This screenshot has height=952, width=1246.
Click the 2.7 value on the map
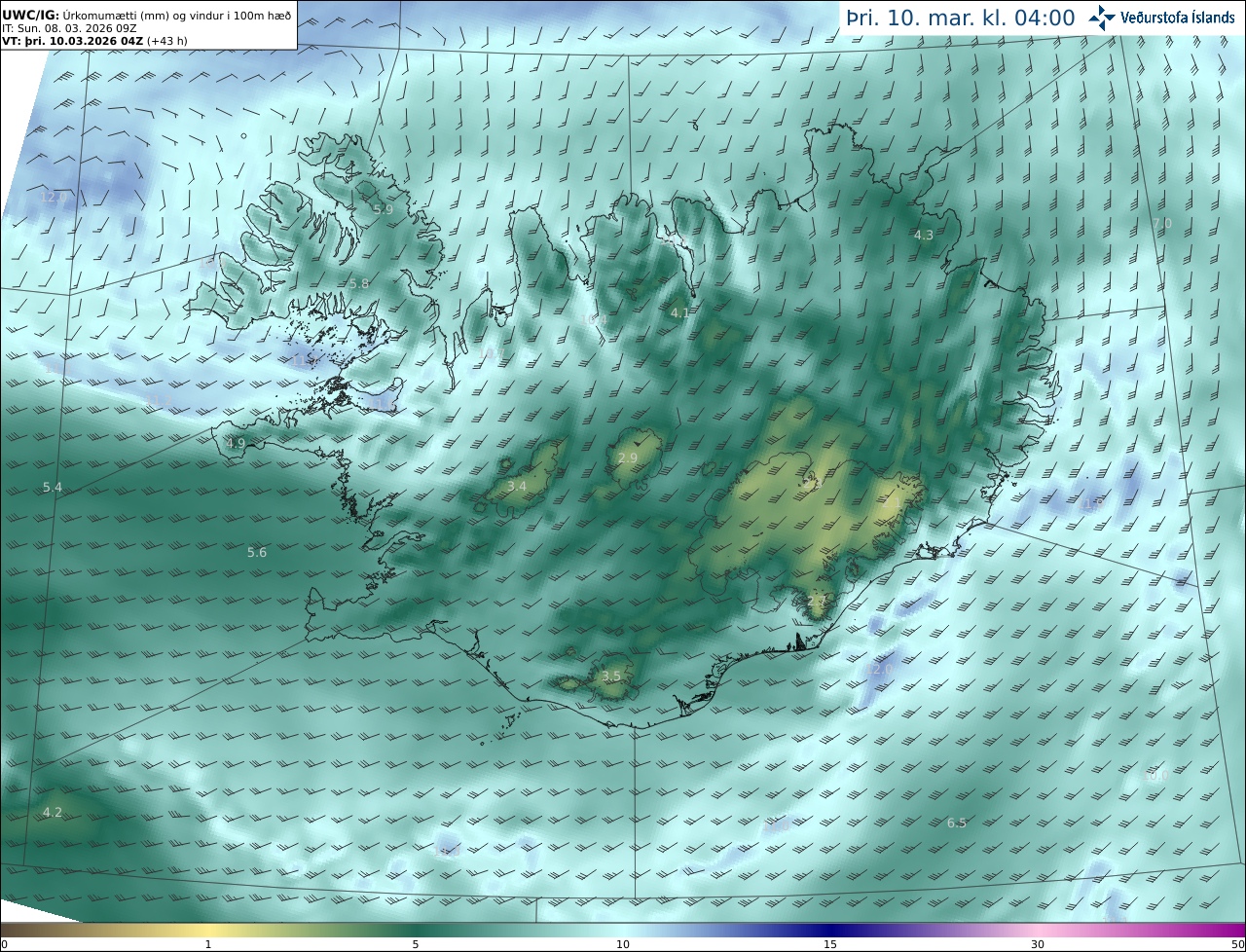817,602
